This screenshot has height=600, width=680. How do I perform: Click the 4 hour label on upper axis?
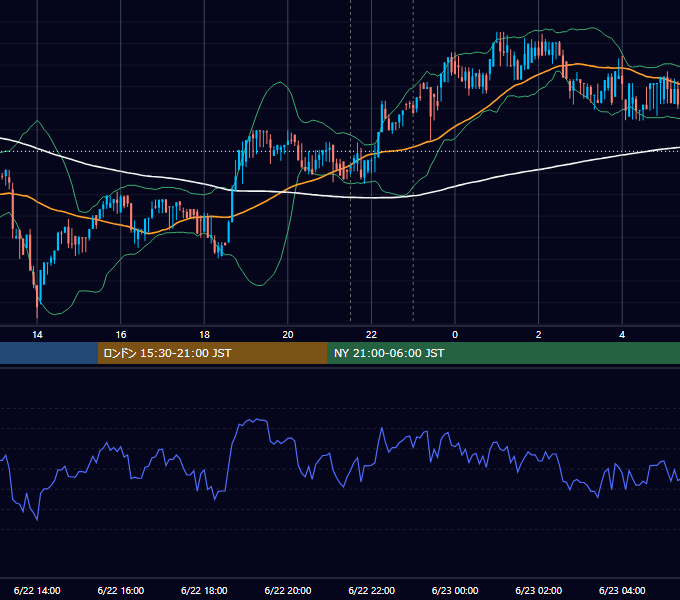[x=622, y=335]
